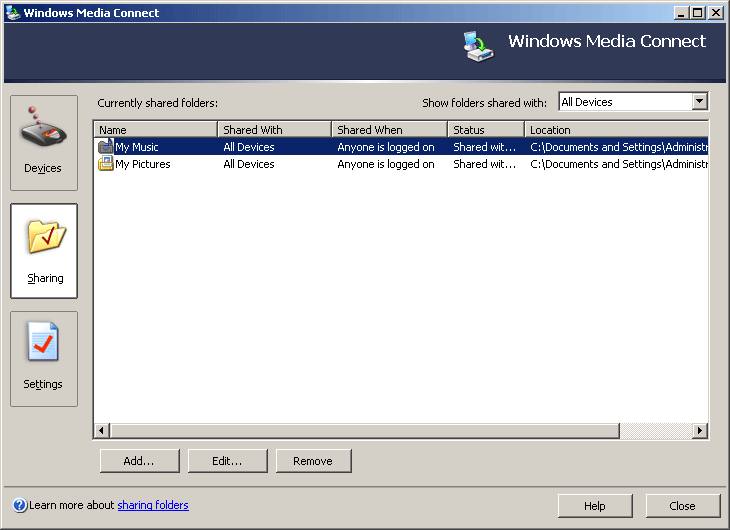Viewport: 730px width, 530px height.
Task: Minimize the Windows Media Connect window
Action: click(681, 13)
